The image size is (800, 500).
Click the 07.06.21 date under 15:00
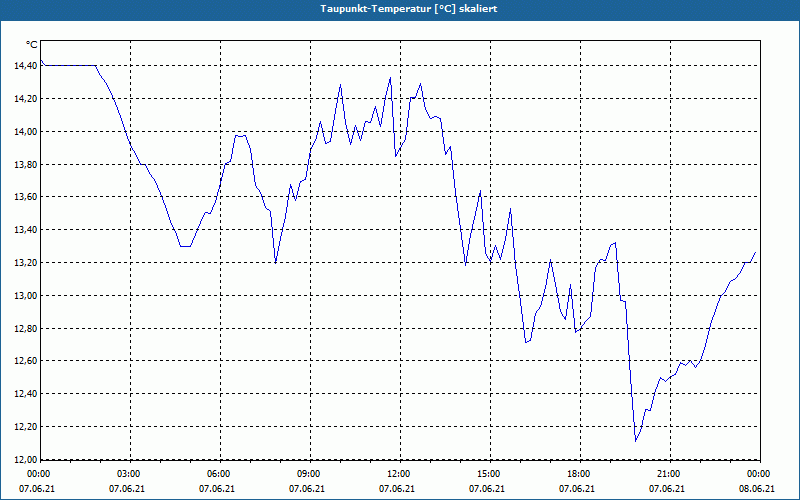(x=487, y=489)
